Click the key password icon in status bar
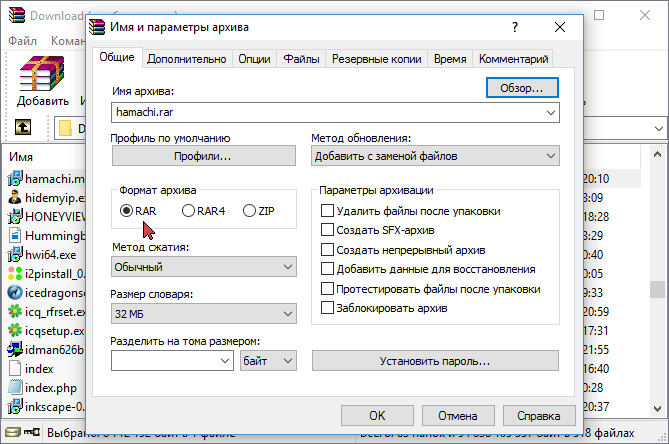The image size is (669, 444). click(32, 432)
